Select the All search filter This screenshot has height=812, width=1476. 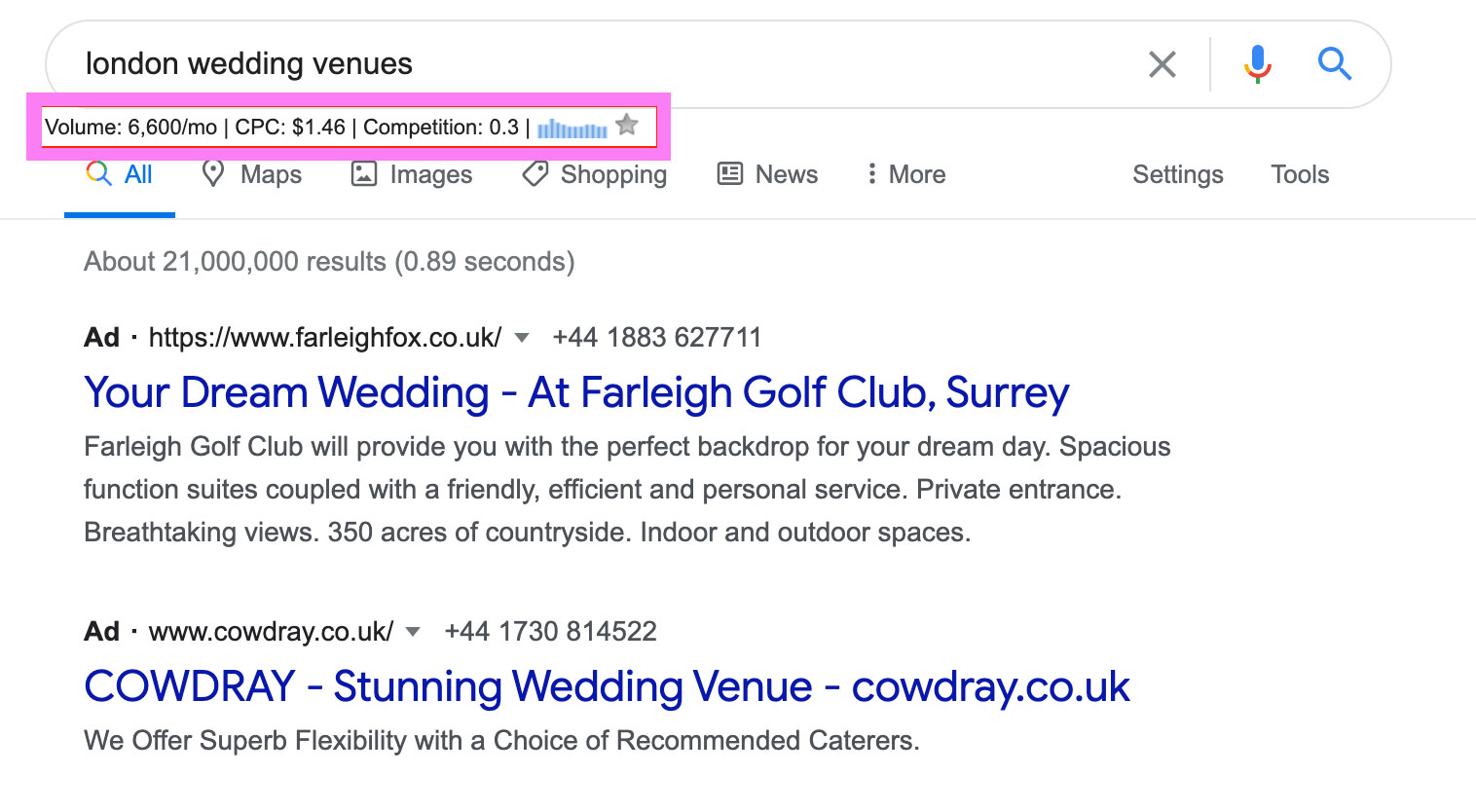(120, 174)
